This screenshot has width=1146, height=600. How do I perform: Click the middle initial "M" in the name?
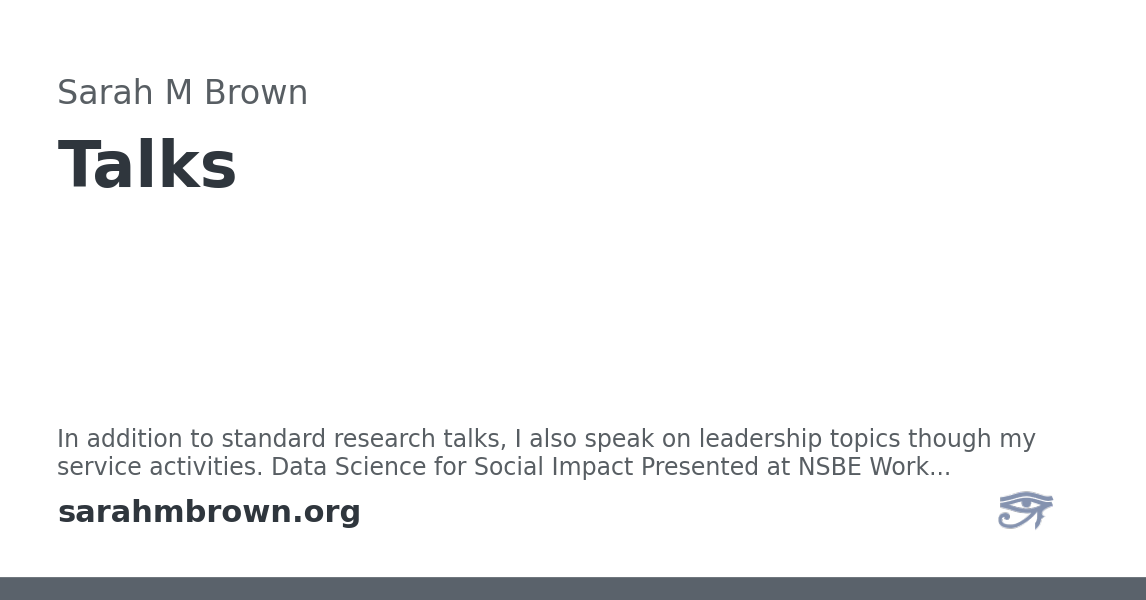pyautogui.click(x=178, y=93)
